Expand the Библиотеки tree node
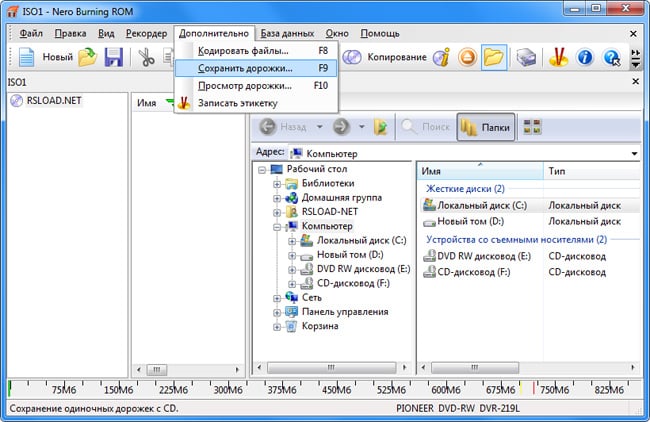 tap(277, 184)
